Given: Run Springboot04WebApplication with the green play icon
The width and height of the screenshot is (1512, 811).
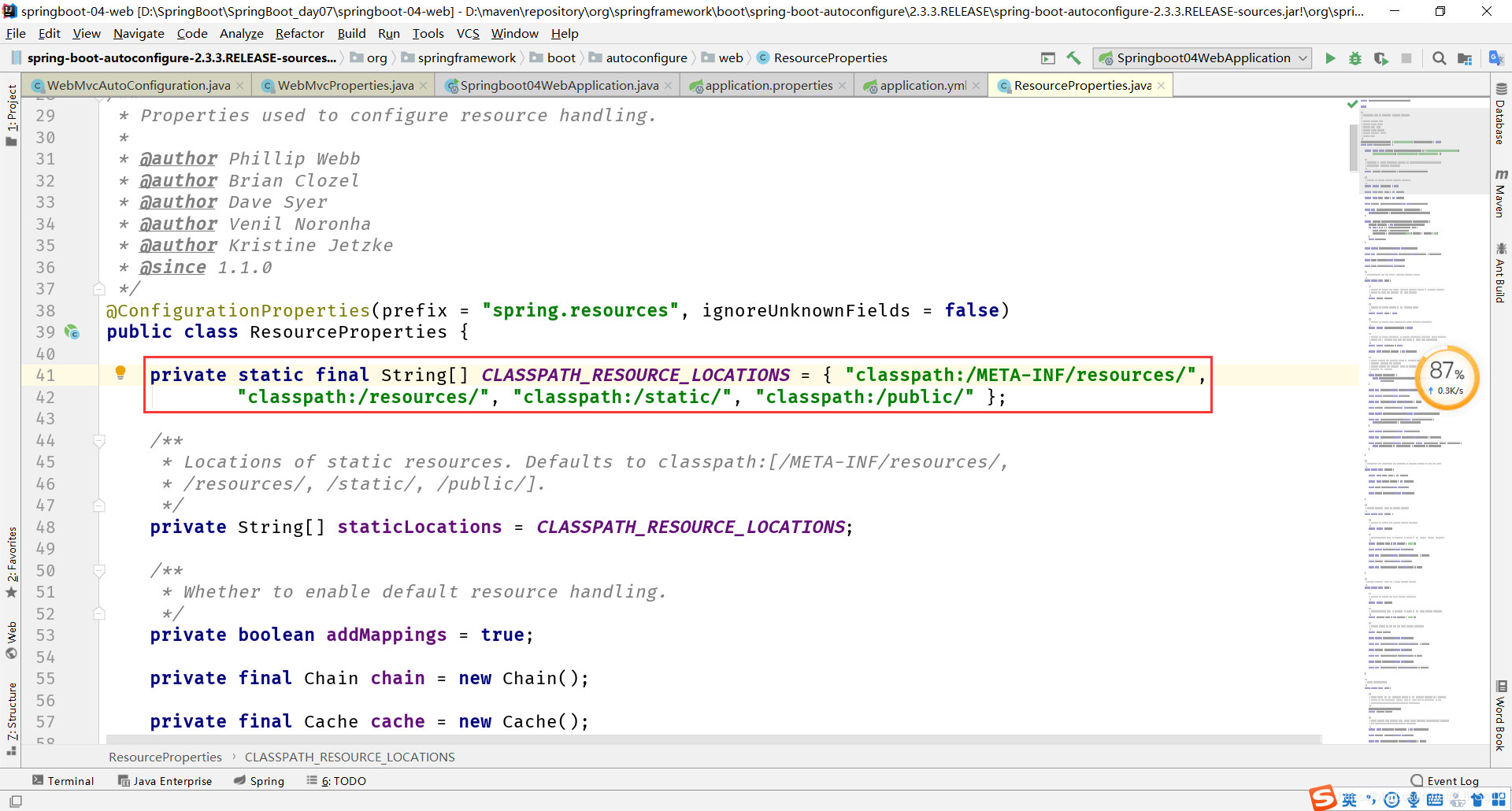Looking at the screenshot, I should 1330,58.
